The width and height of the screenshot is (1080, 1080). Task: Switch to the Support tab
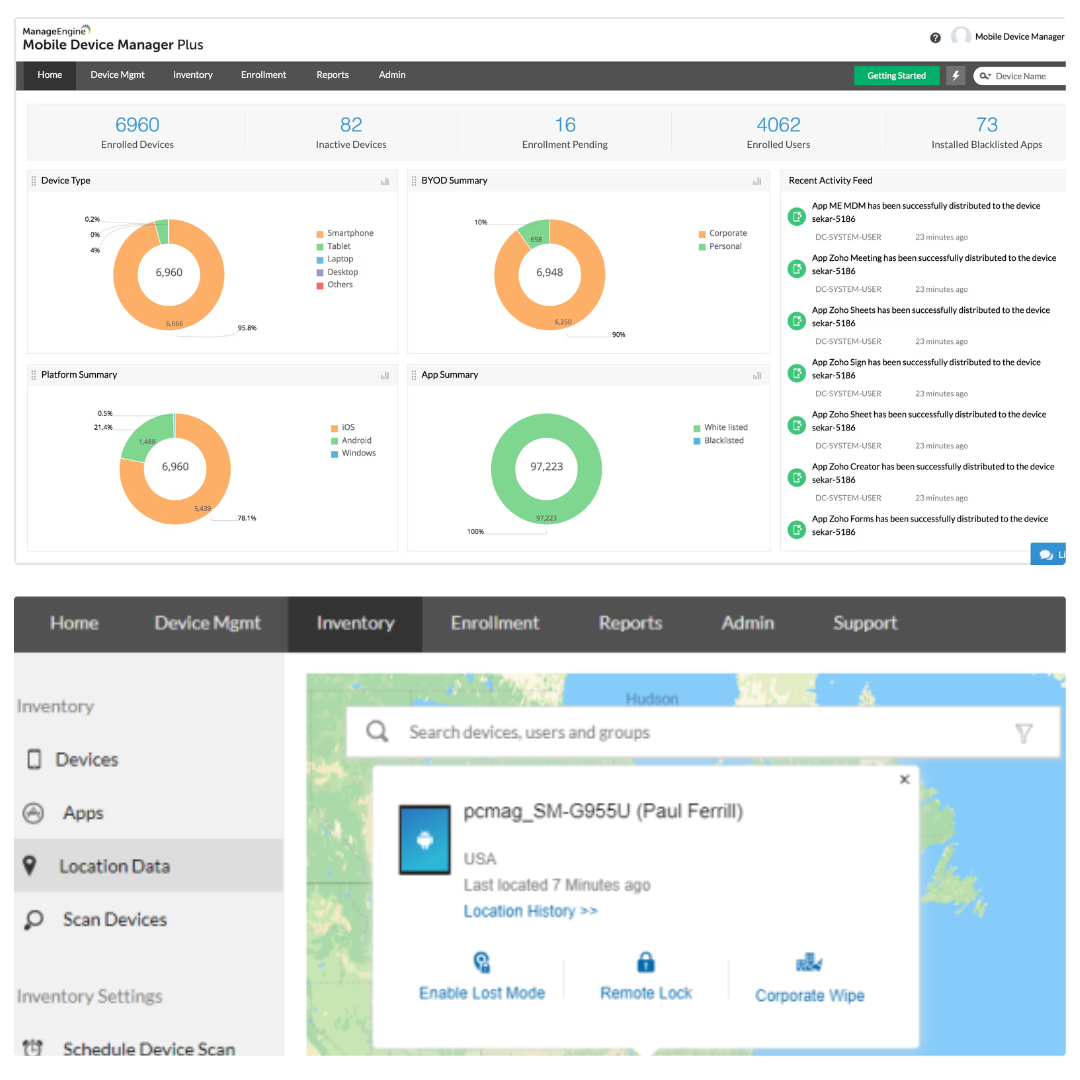865,623
